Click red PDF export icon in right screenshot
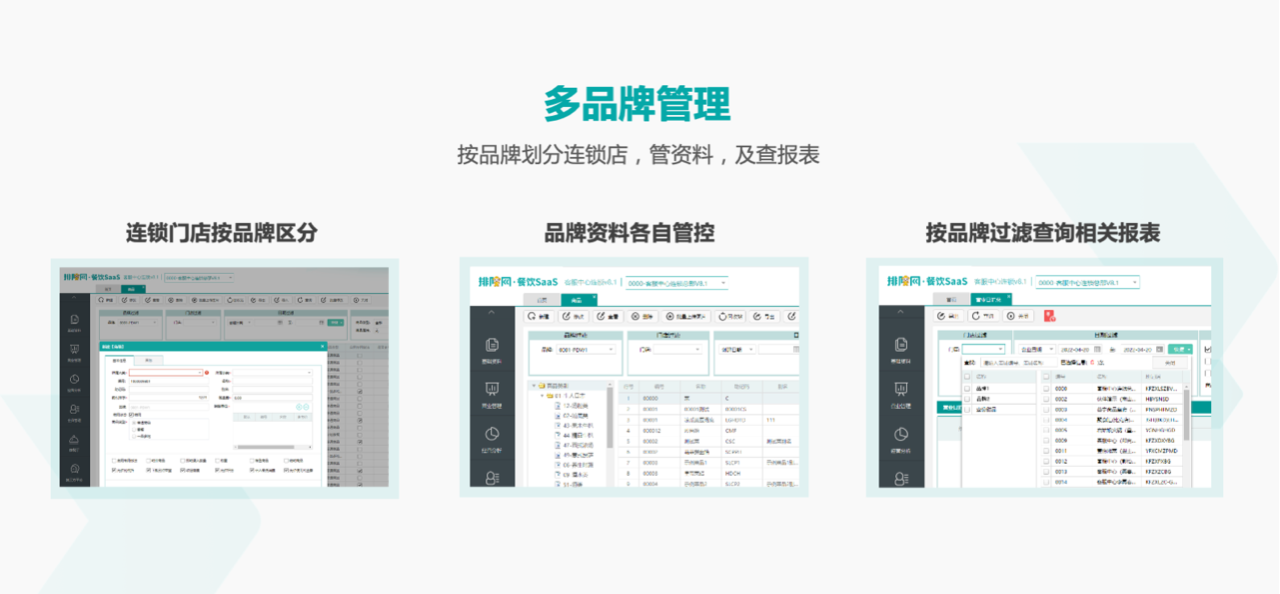Image resolution: width=1280 pixels, height=594 pixels. [x=1049, y=315]
